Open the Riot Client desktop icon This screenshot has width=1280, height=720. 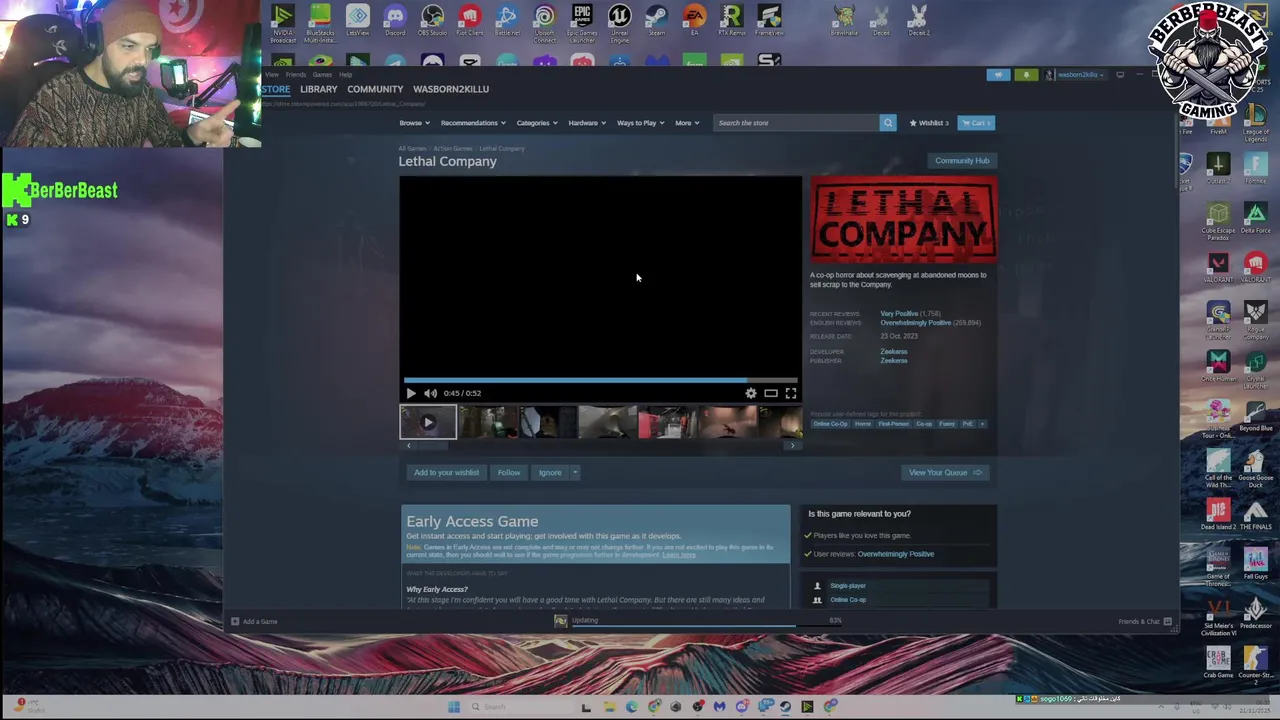(x=470, y=20)
